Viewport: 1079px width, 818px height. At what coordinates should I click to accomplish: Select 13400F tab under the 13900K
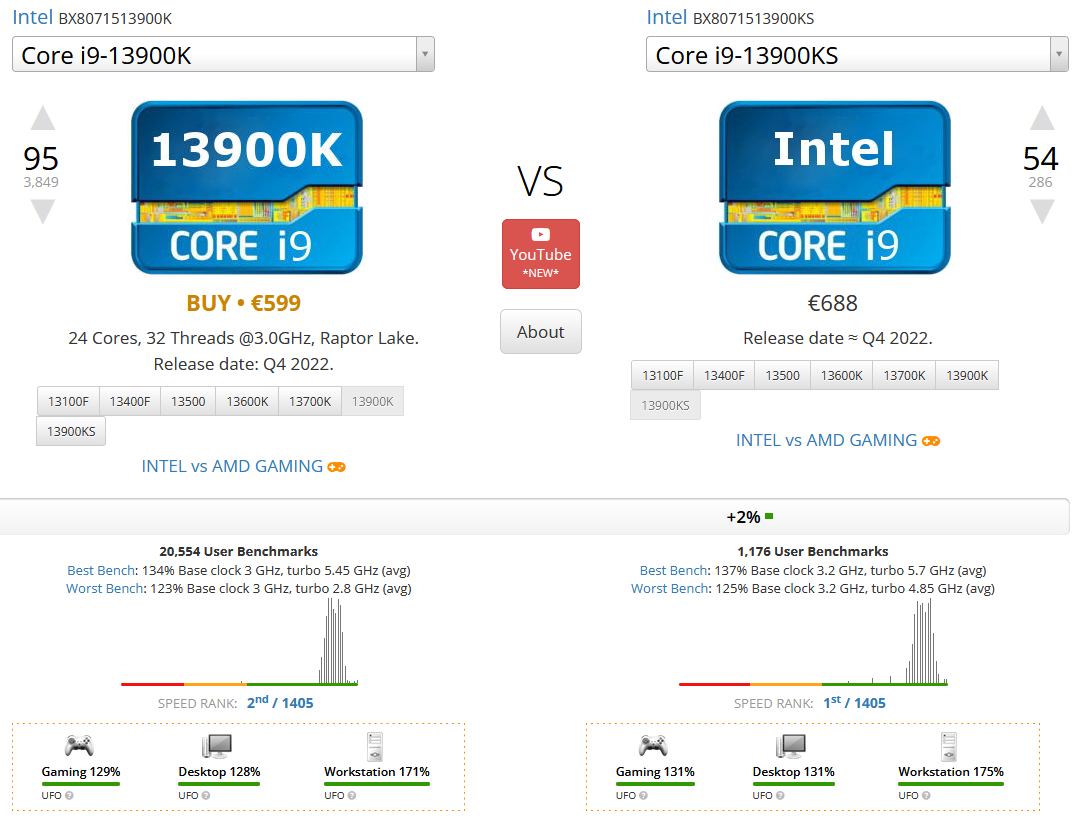(130, 401)
